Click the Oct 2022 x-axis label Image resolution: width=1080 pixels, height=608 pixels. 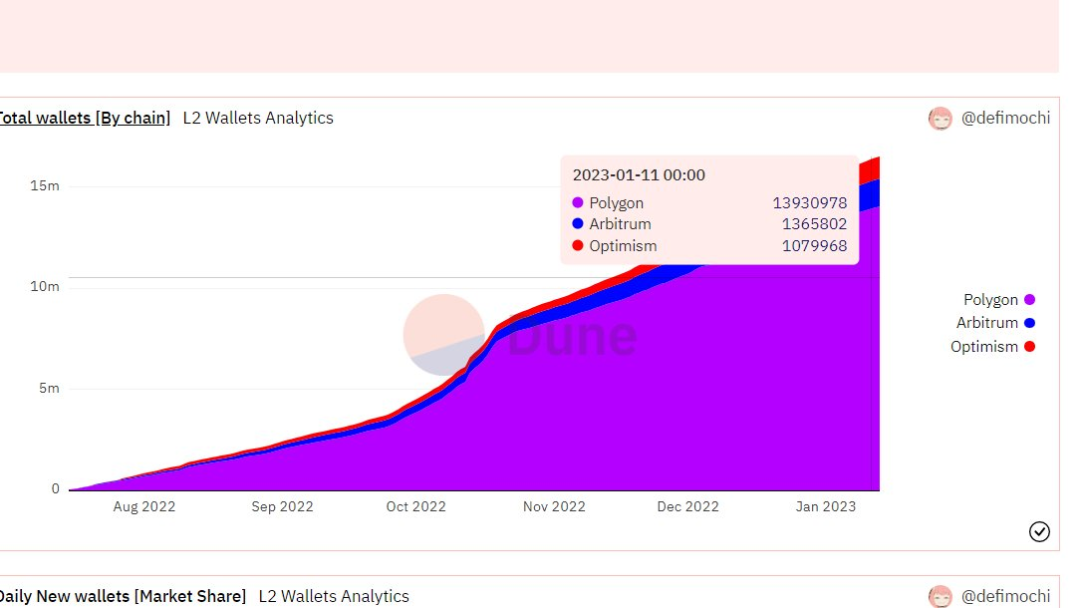click(415, 507)
